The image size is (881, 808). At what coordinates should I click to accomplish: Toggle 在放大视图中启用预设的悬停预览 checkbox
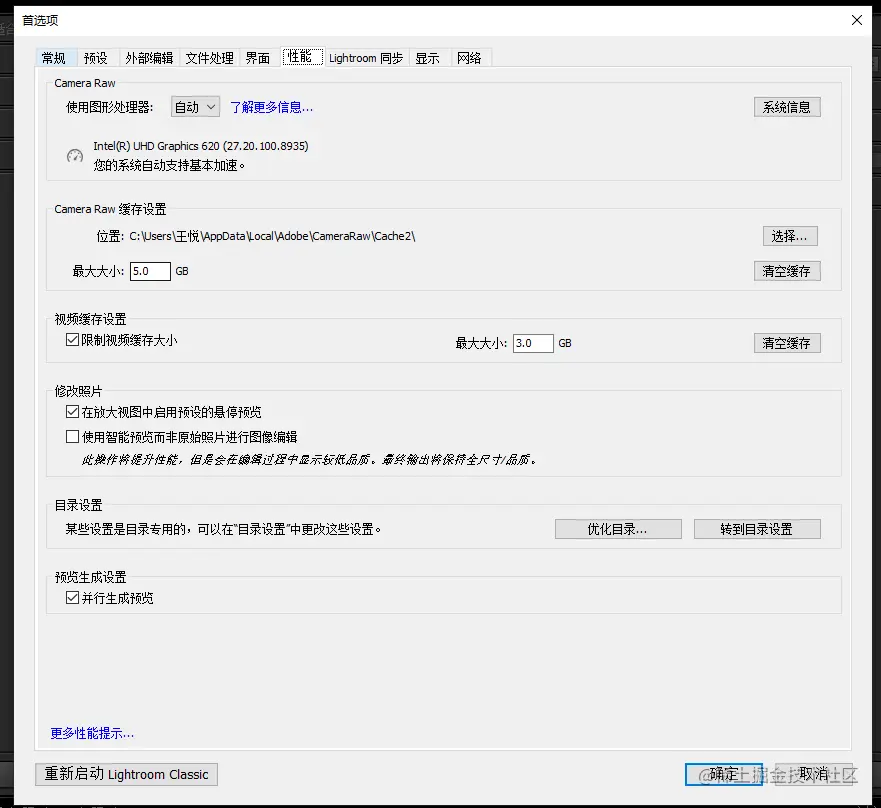tap(72, 412)
